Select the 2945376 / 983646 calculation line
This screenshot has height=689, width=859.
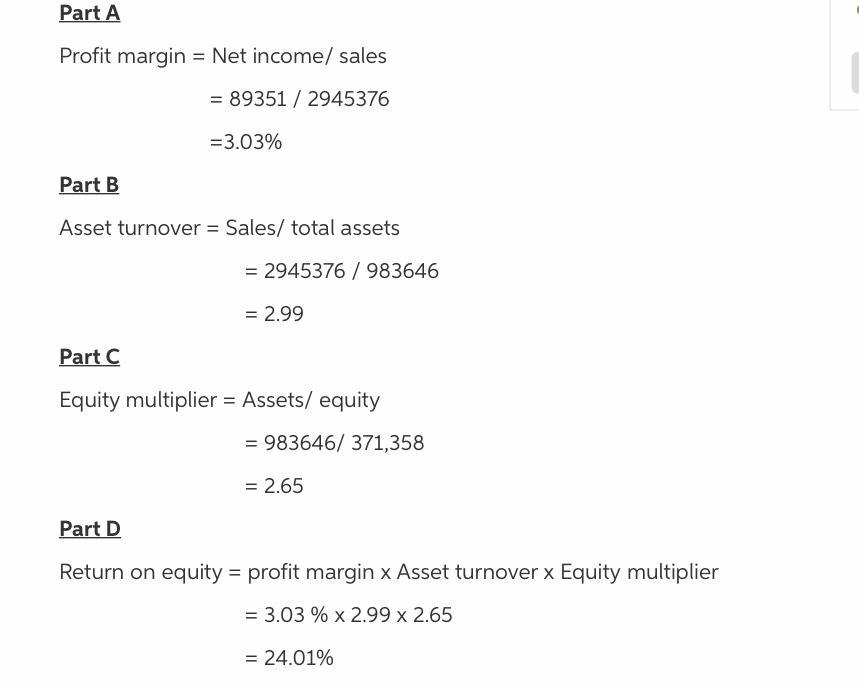click(342, 271)
